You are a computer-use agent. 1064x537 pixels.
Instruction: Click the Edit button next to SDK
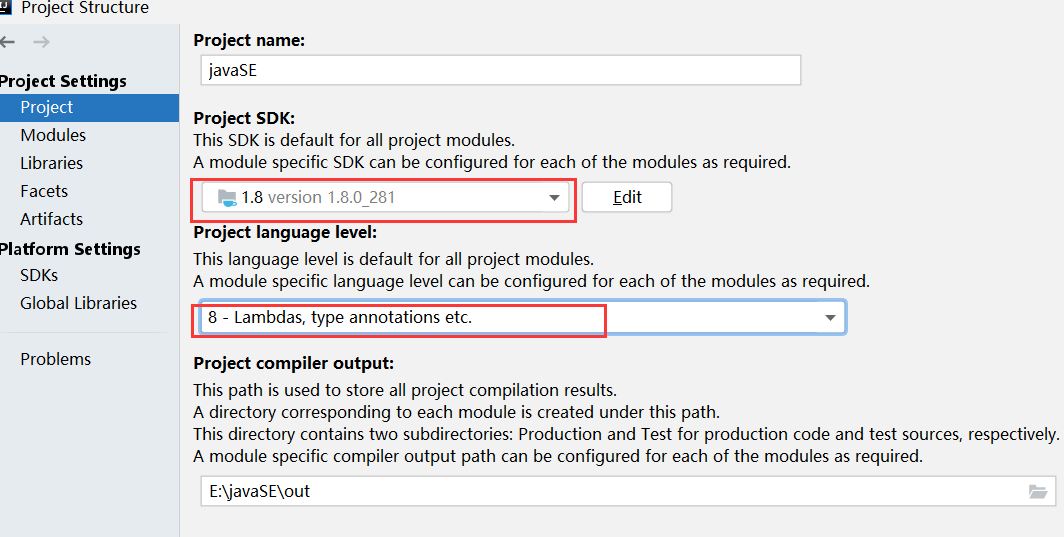(x=627, y=197)
